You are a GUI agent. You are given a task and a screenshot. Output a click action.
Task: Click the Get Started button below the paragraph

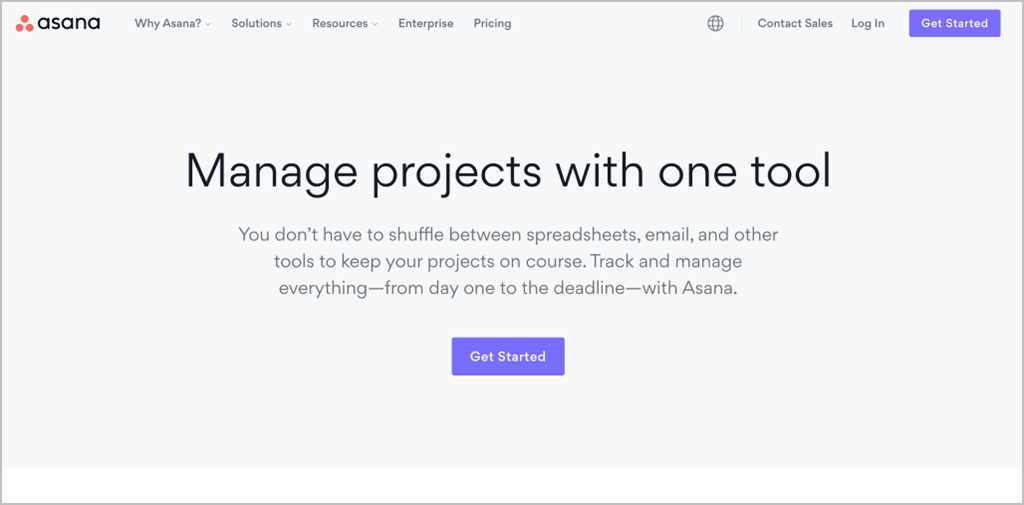[508, 356]
